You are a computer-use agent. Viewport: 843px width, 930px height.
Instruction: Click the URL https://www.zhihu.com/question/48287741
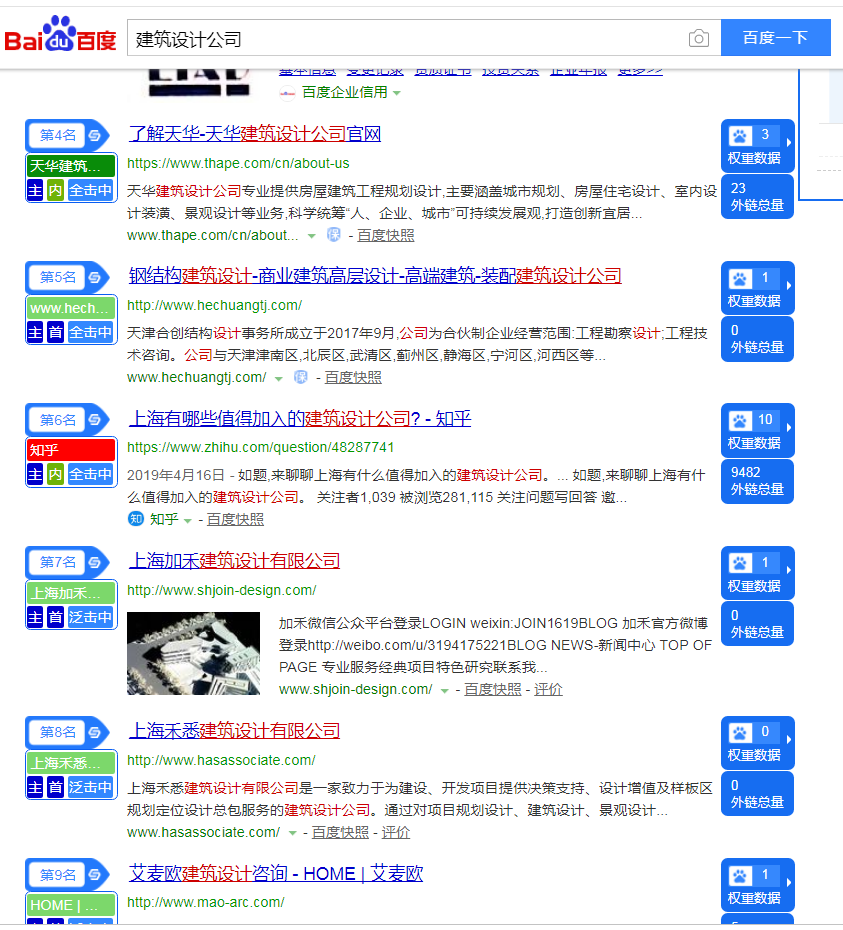[260, 447]
